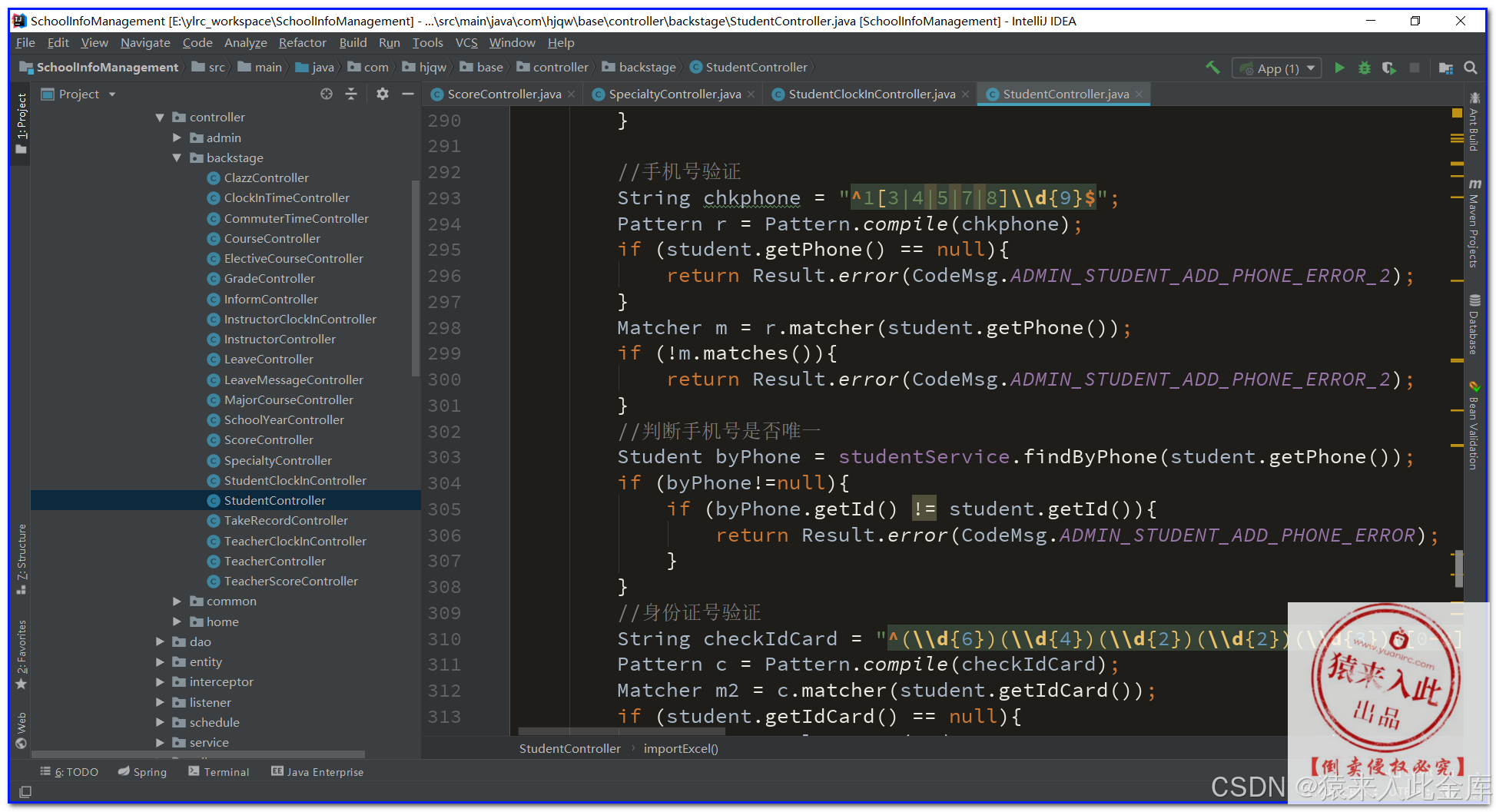Expand the interceptor folder
This screenshot has height=812, width=1496.
[160, 681]
